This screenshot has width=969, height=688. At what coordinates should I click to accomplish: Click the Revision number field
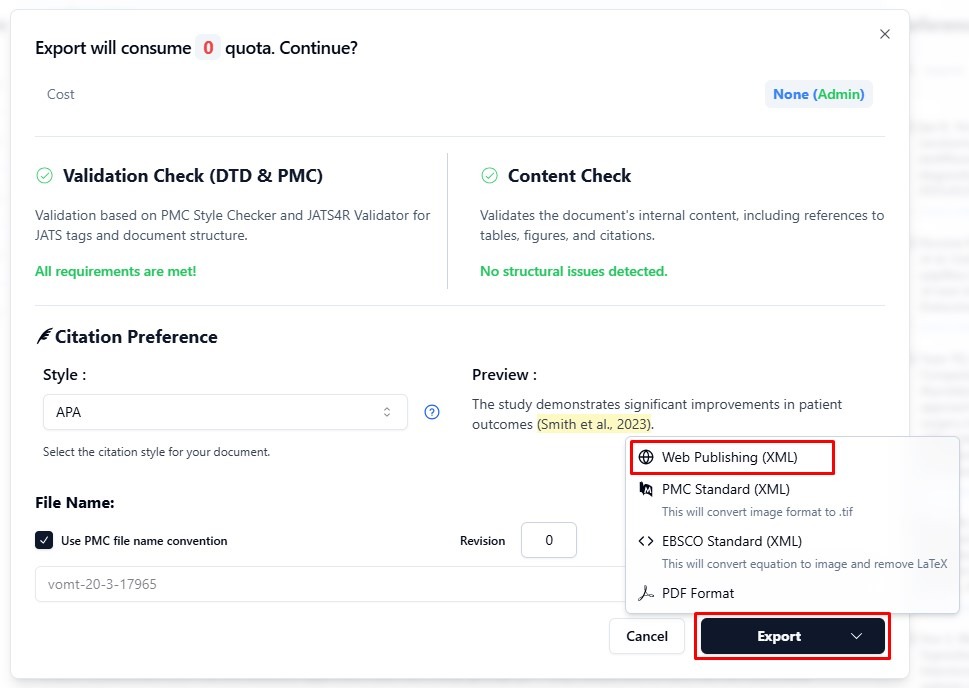(x=548, y=541)
